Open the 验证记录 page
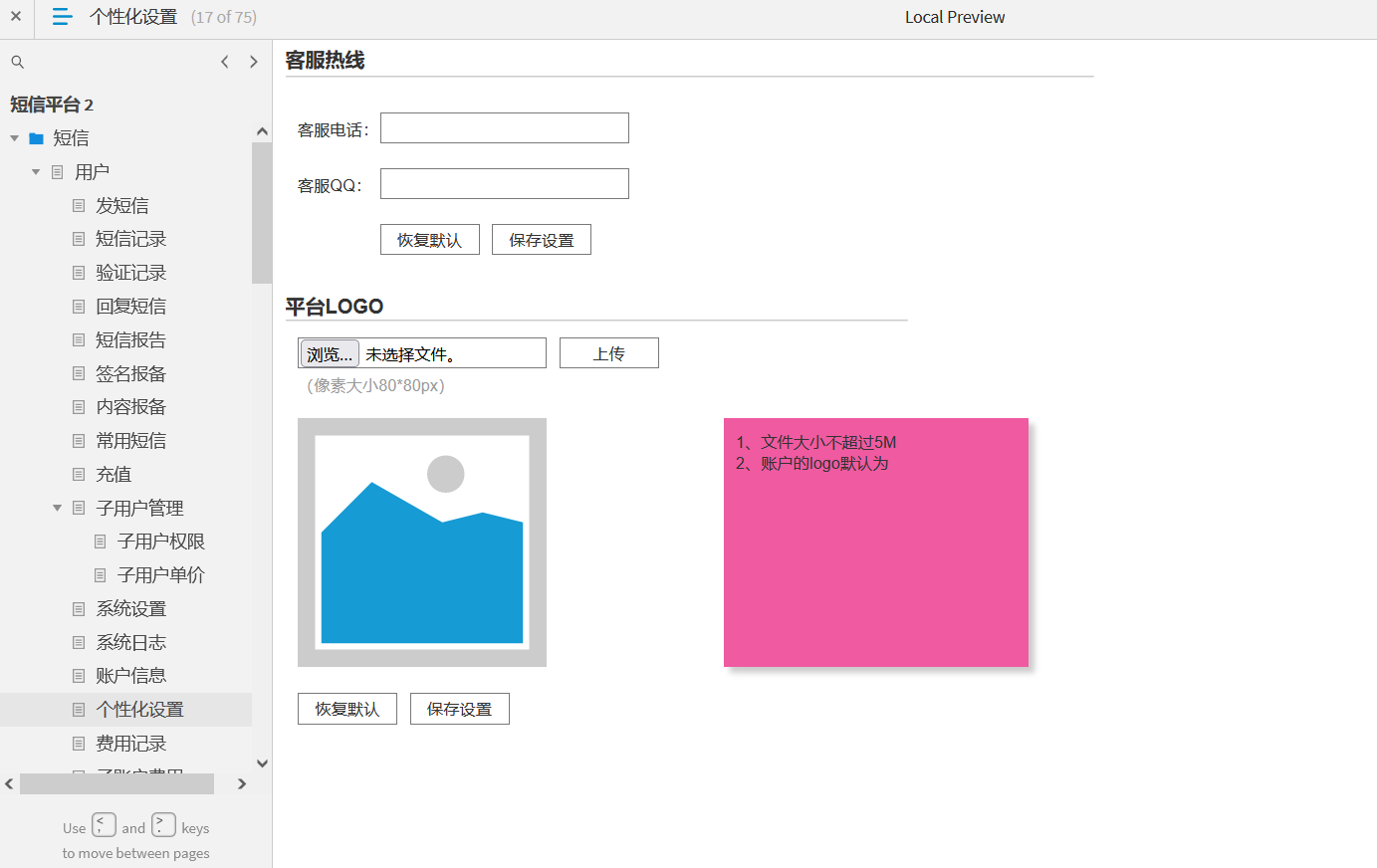 130,273
